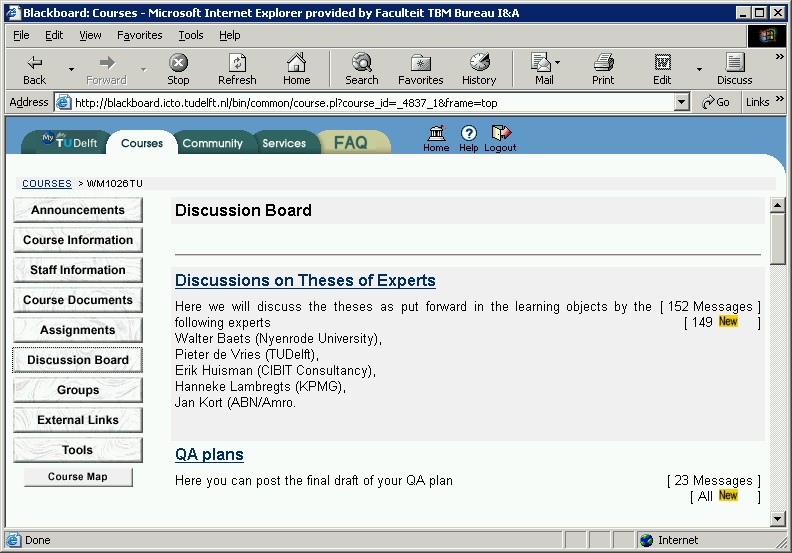The height and width of the screenshot is (553, 792).
Task: Open the QA plans forum link
Action: [209, 454]
